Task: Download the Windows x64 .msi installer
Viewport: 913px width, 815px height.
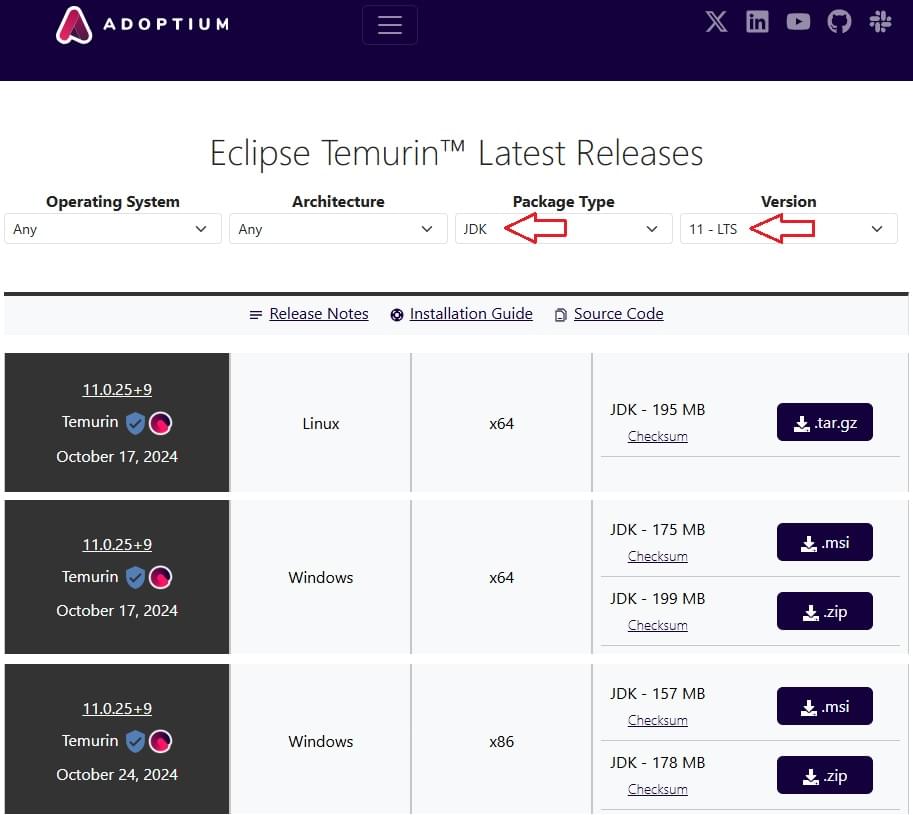Action: (x=824, y=543)
